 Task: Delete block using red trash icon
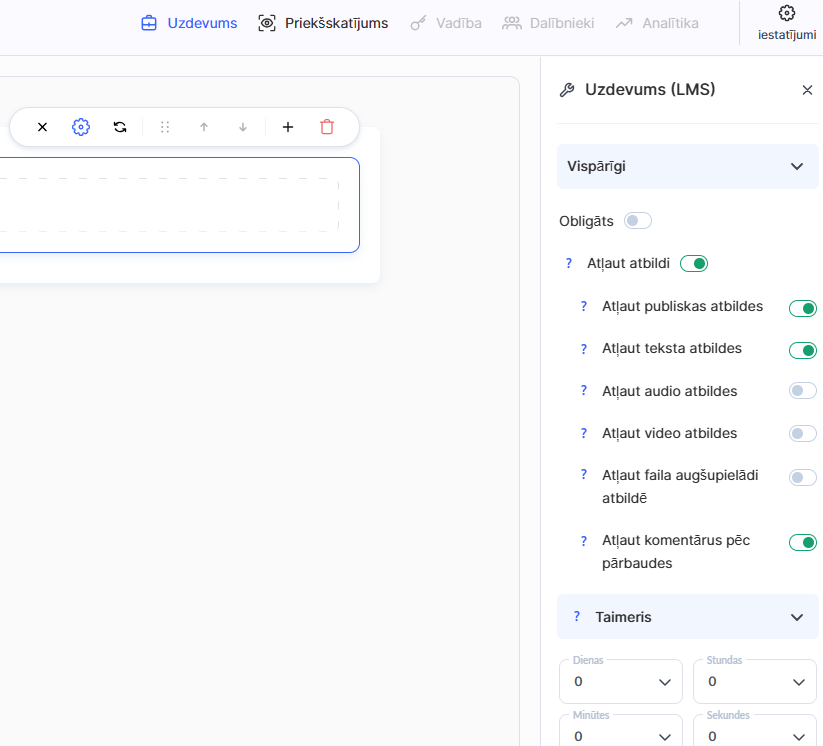click(327, 127)
